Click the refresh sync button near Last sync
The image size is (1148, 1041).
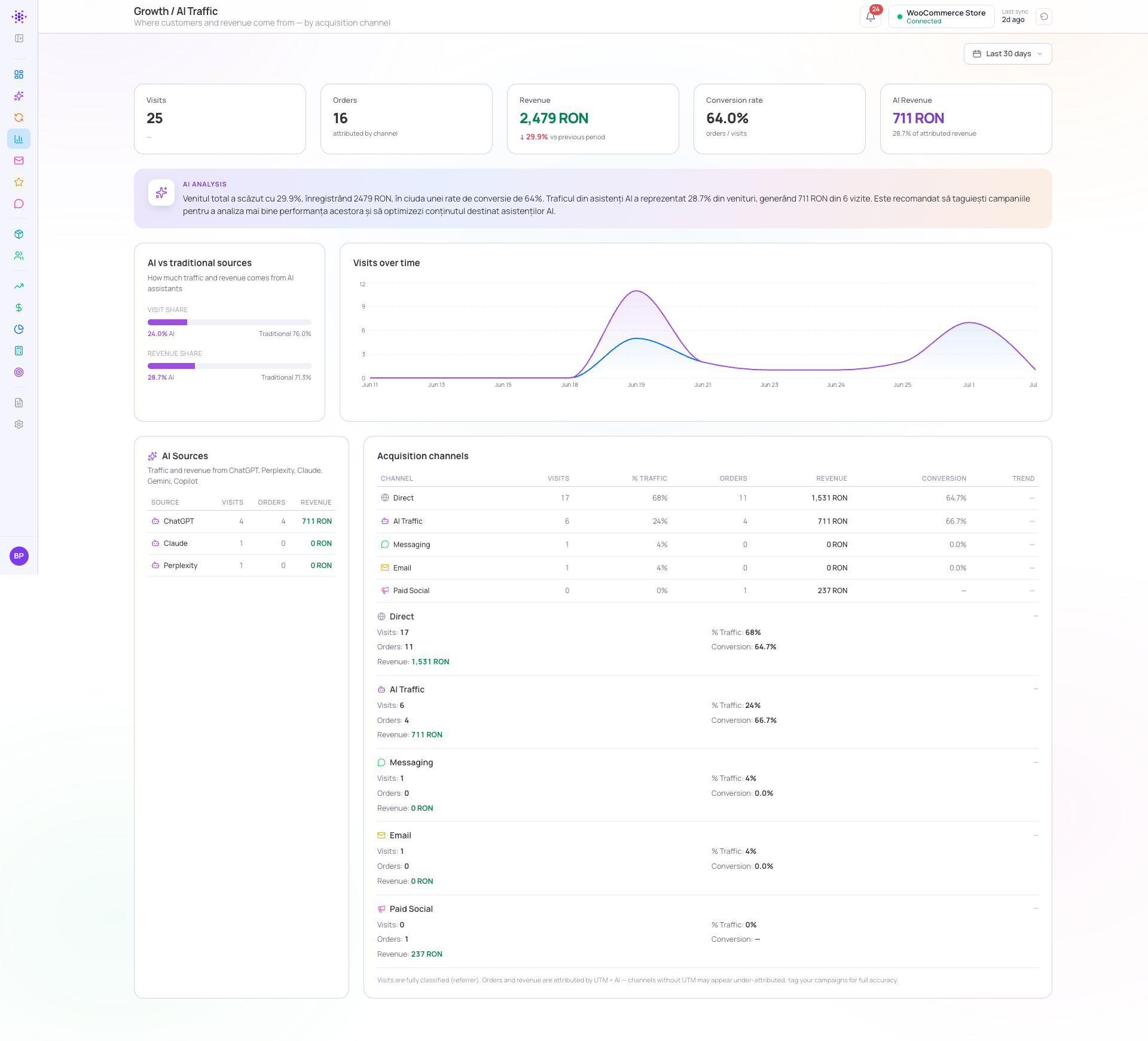pos(1044,17)
